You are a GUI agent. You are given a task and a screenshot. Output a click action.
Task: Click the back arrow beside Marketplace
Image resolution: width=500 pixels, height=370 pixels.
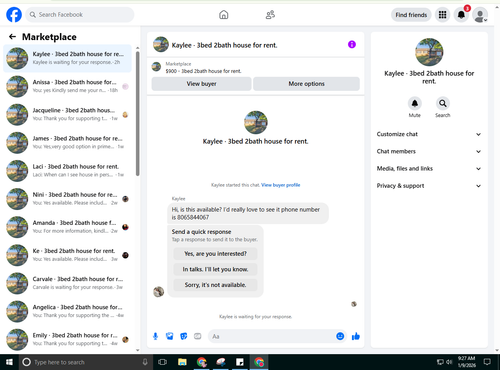pos(12,37)
